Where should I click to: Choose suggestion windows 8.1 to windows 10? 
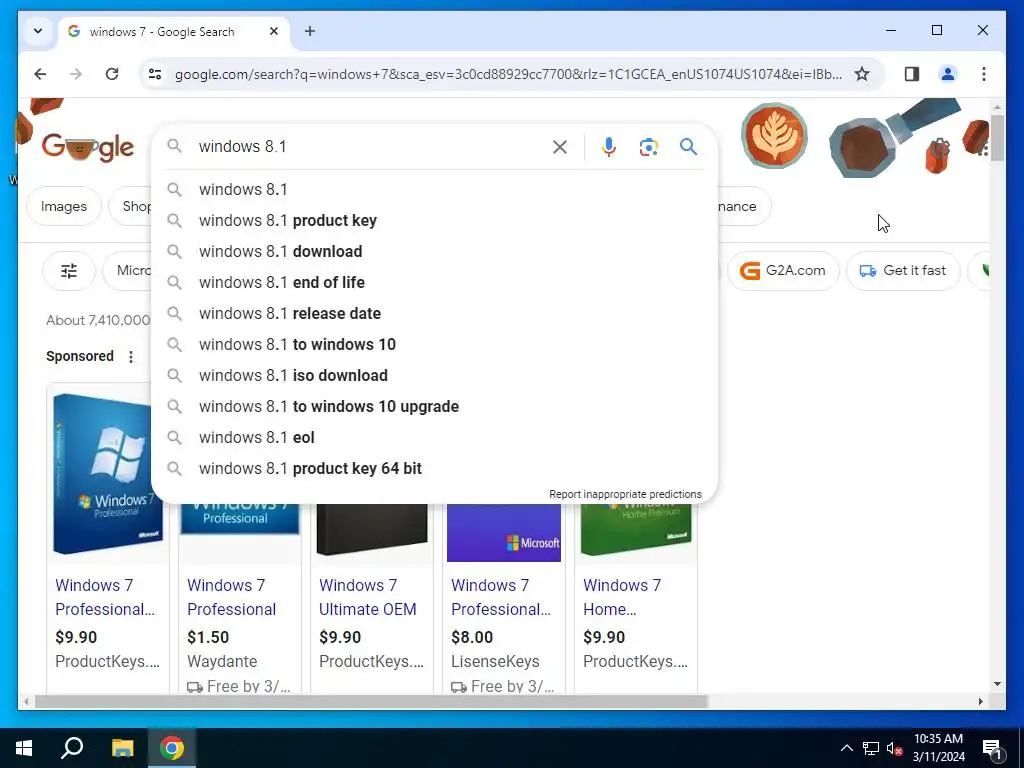coord(434,345)
